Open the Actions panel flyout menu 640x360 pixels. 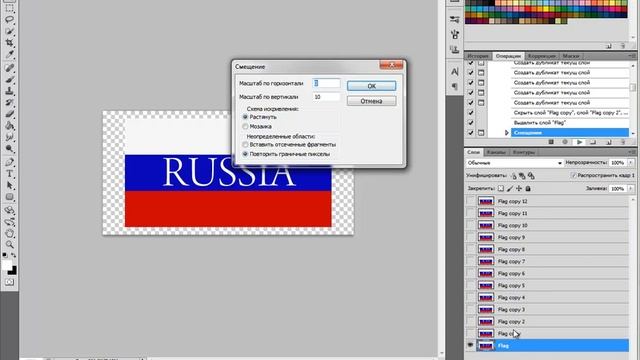[632, 56]
